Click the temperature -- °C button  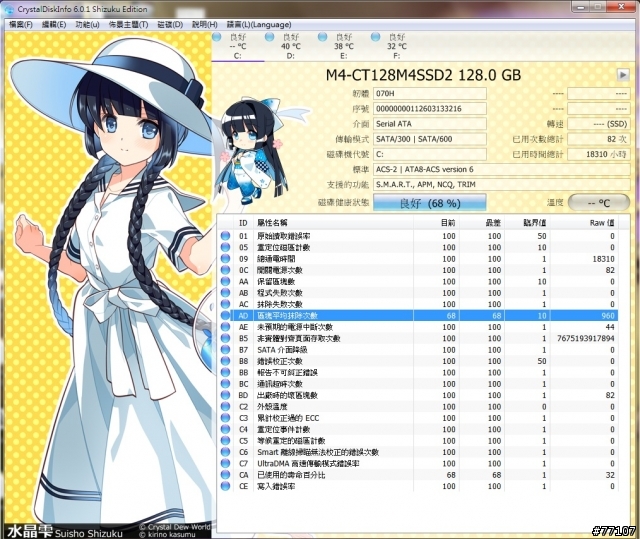[x=599, y=203]
